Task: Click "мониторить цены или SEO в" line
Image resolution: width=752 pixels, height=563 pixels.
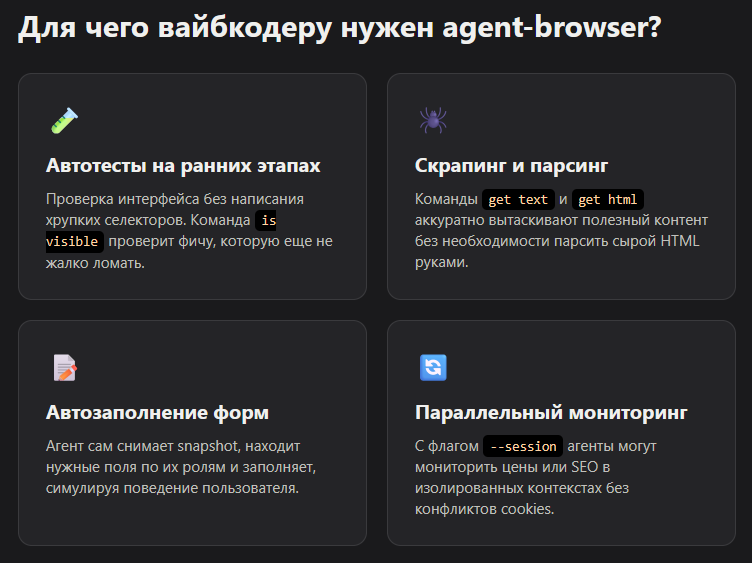Action: pyautogui.click(x=512, y=467)
